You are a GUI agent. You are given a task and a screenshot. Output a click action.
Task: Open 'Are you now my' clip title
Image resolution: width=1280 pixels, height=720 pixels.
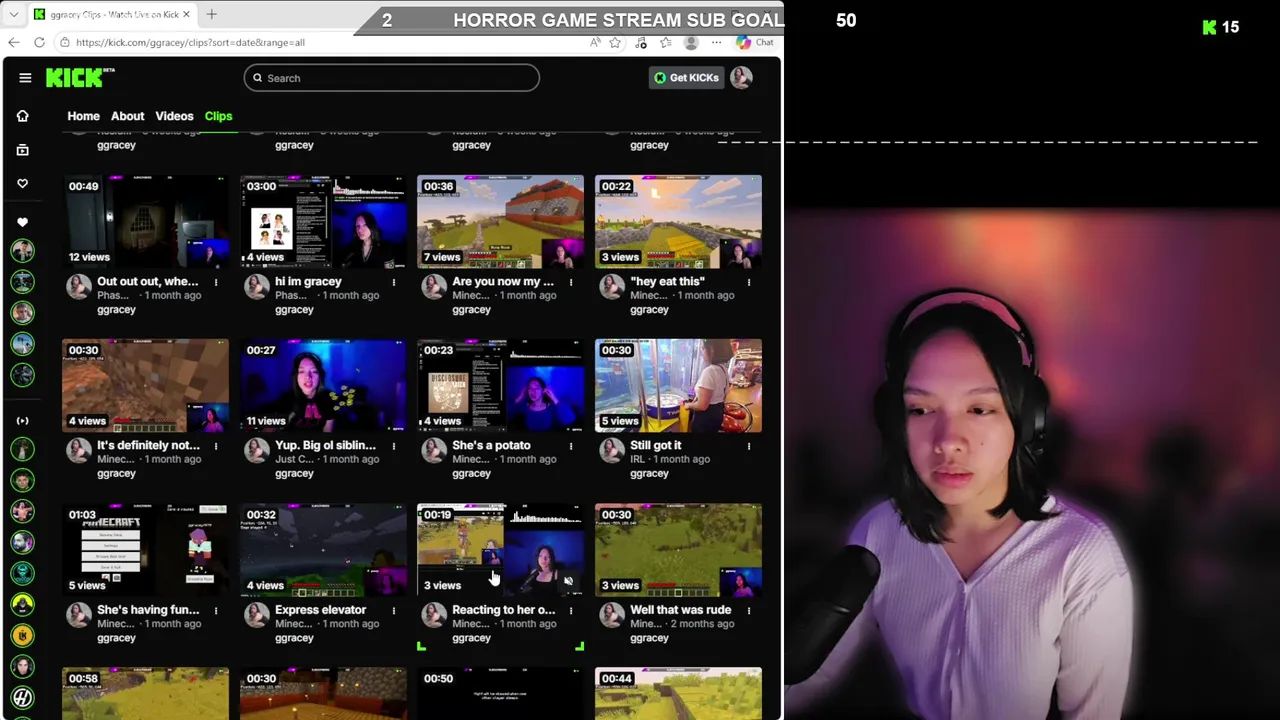click(503, 281)
